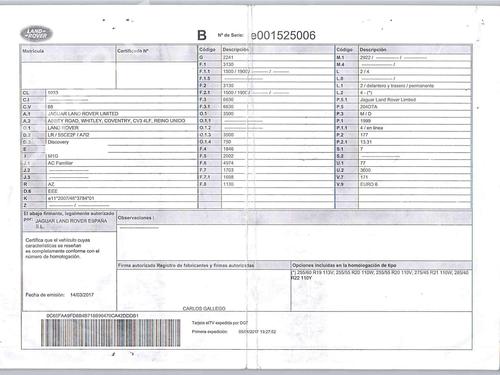
Task: Click the name 'CARLOS GALLEGO'
Action: (x=204, y=309)
